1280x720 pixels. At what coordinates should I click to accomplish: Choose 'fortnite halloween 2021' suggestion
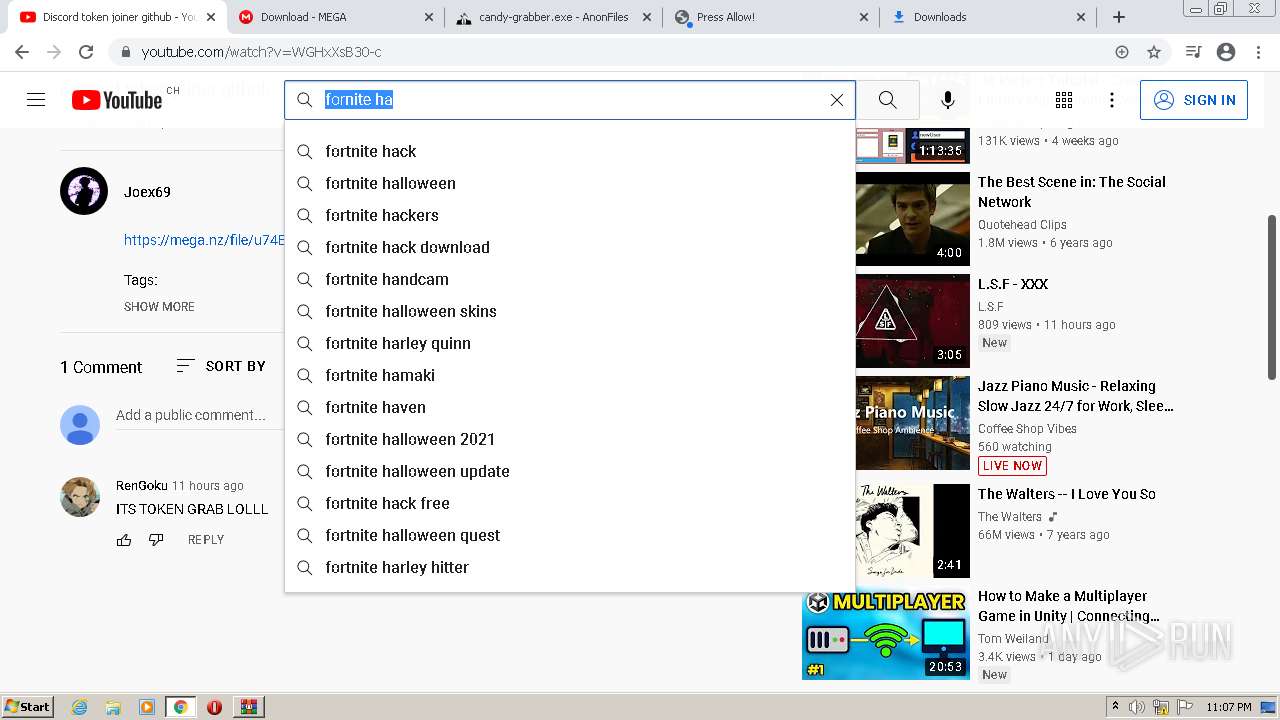pyautogui.click(x=570, y=439)
